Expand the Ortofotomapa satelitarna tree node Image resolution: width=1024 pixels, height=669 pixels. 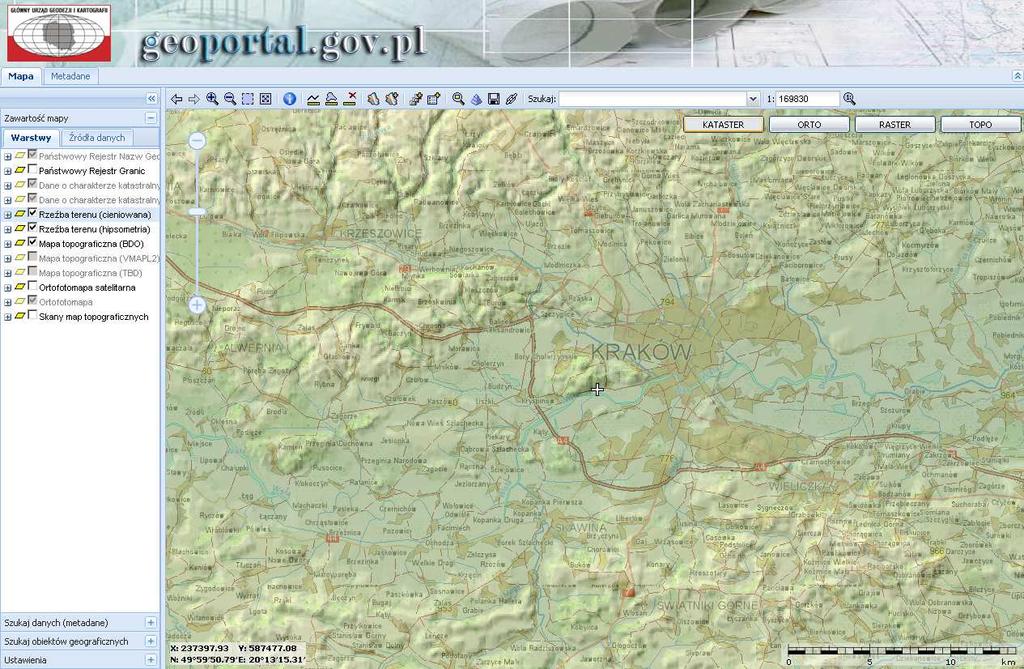8,288
